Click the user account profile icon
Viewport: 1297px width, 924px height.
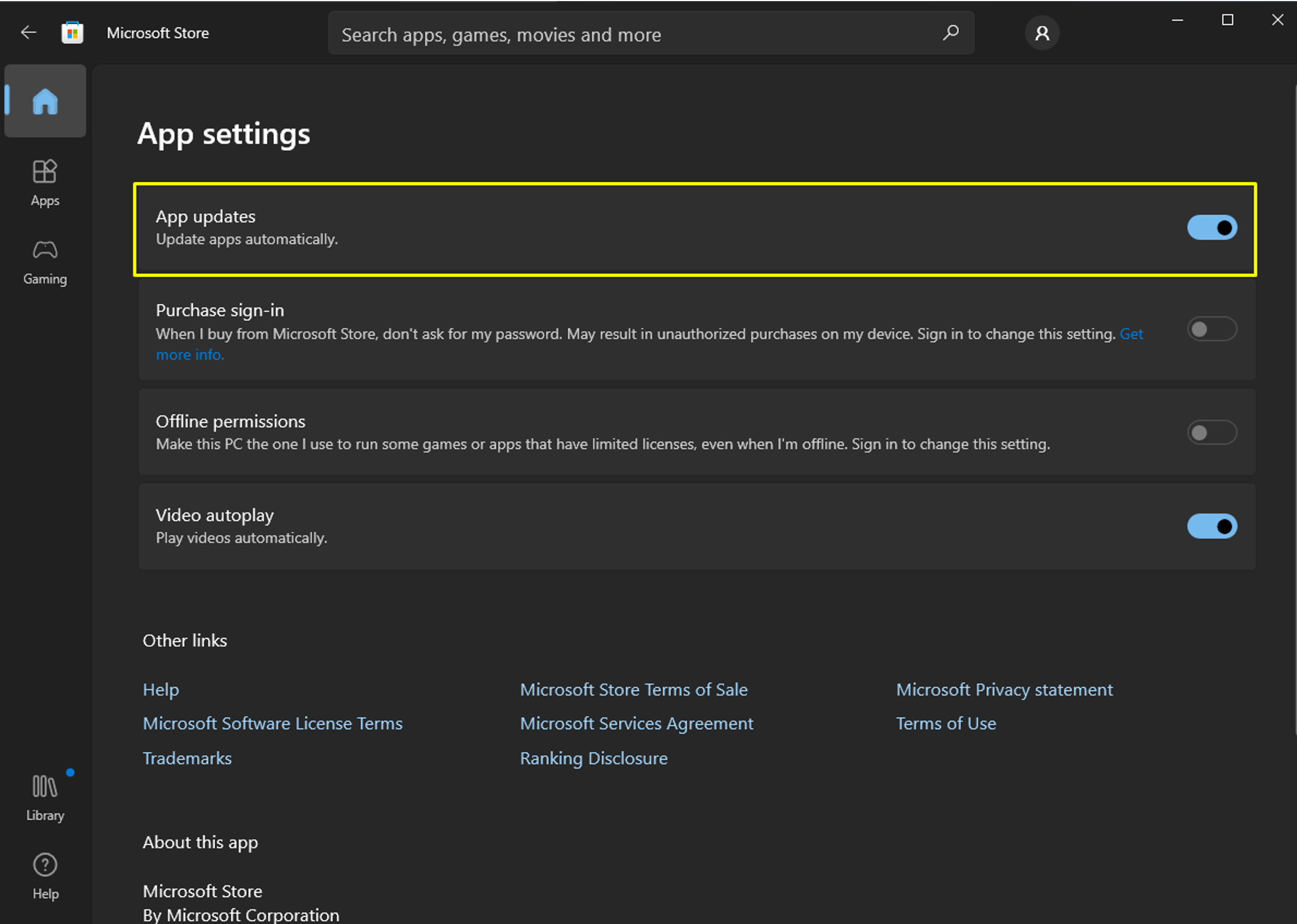1042,32
